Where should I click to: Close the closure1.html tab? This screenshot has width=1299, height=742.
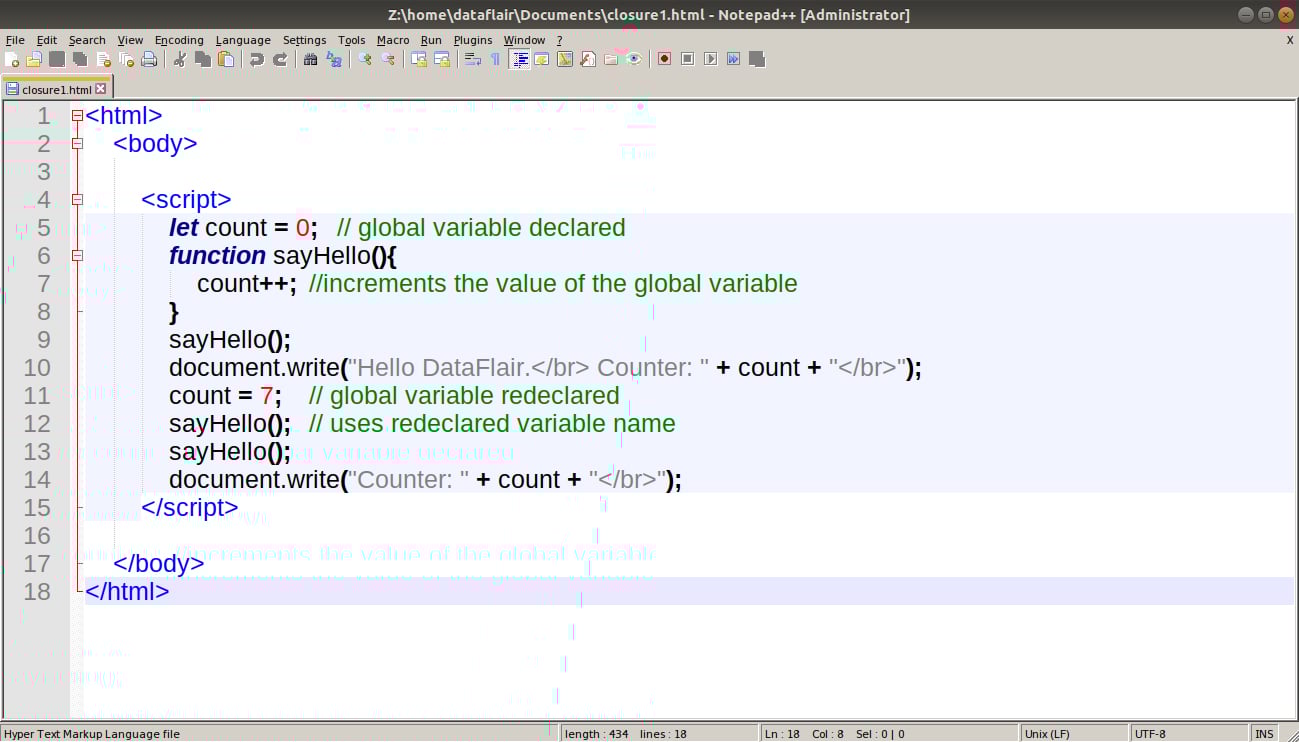point(101,88)
